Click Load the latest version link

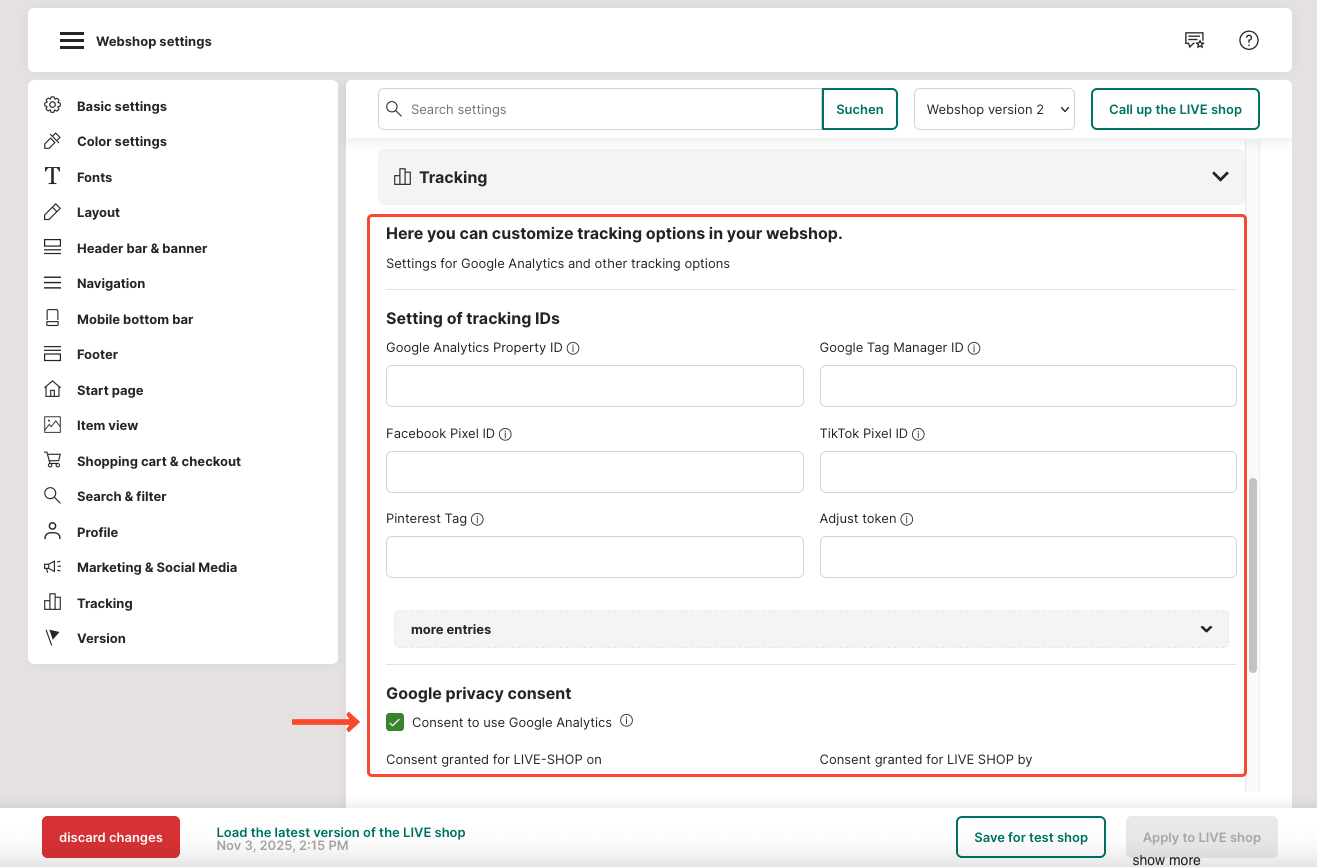(x=340, y=832)
